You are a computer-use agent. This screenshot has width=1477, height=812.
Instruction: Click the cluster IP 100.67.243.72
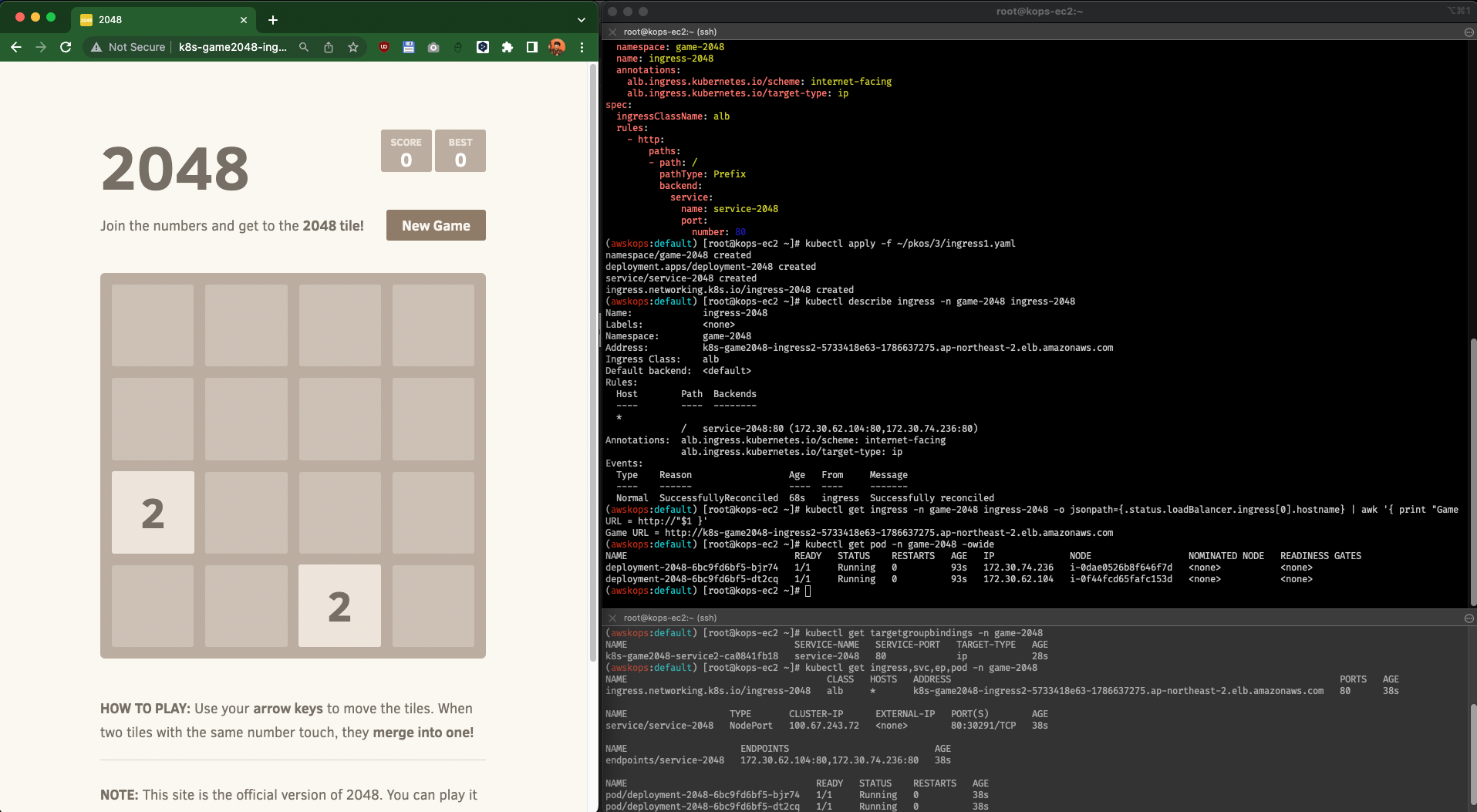pyautogui.click(x=824, y=726)
